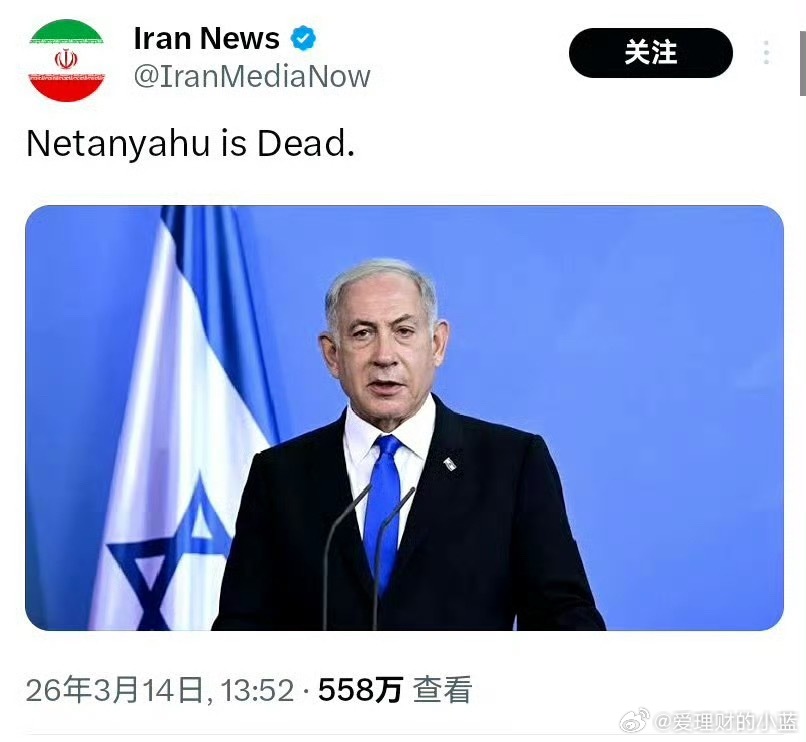Click the Weibo eye logo watermark

click(634, 720)
